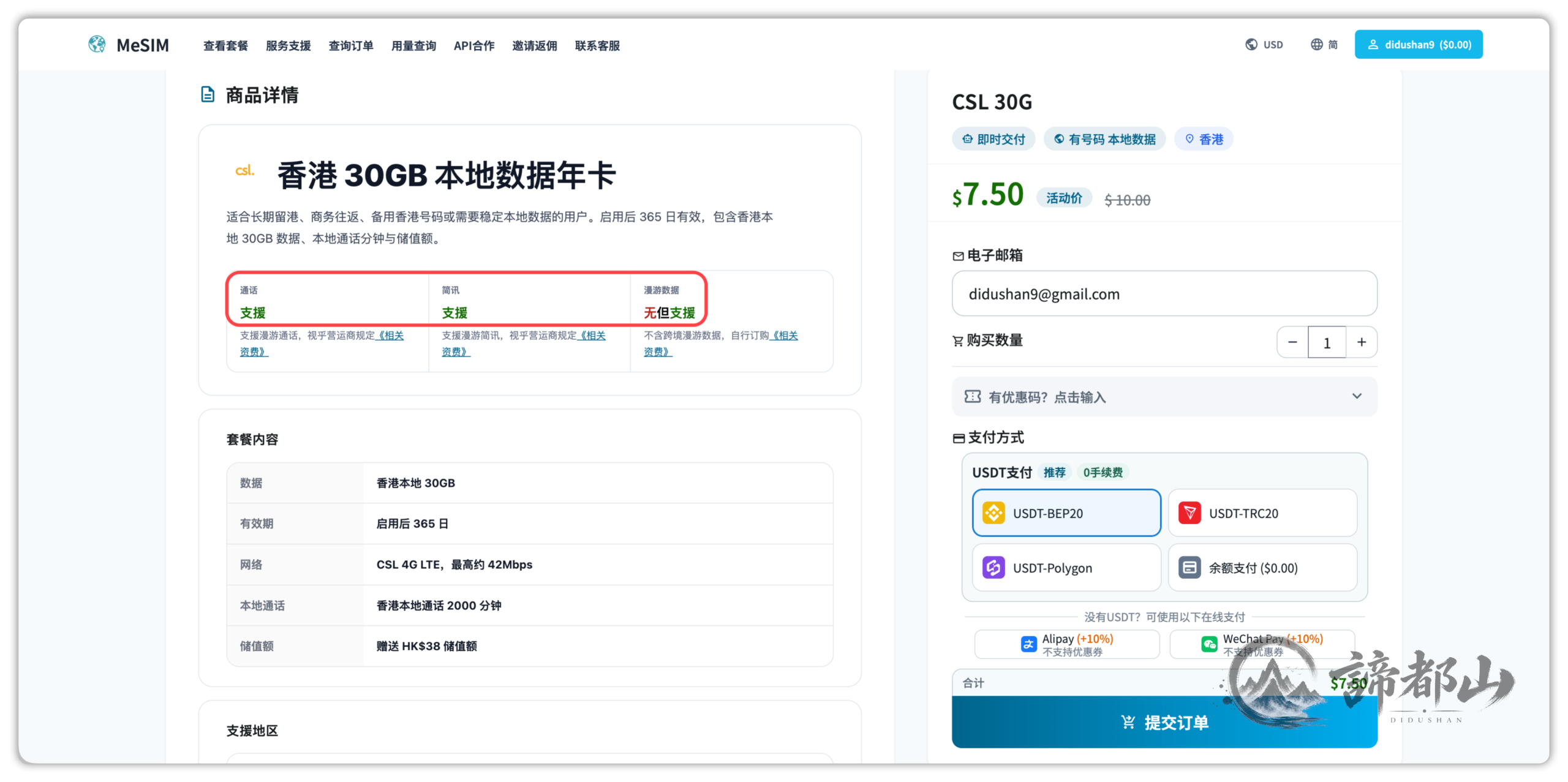Choose WeChat Pay (+10%) payment

tap(1262, 644)
